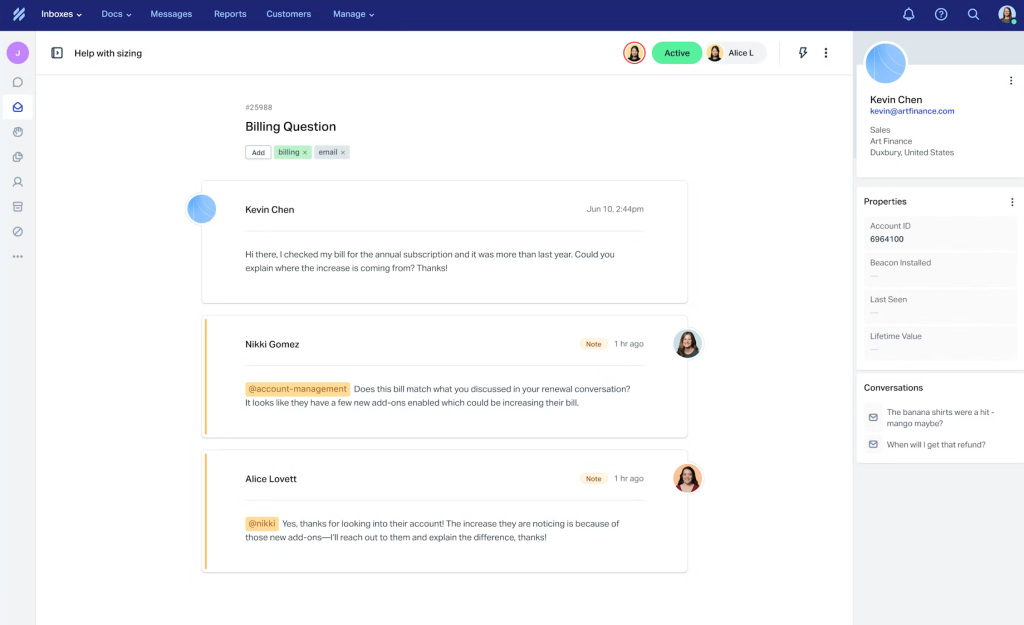Open Kevin Chen profile options dots

[1011, 81]
